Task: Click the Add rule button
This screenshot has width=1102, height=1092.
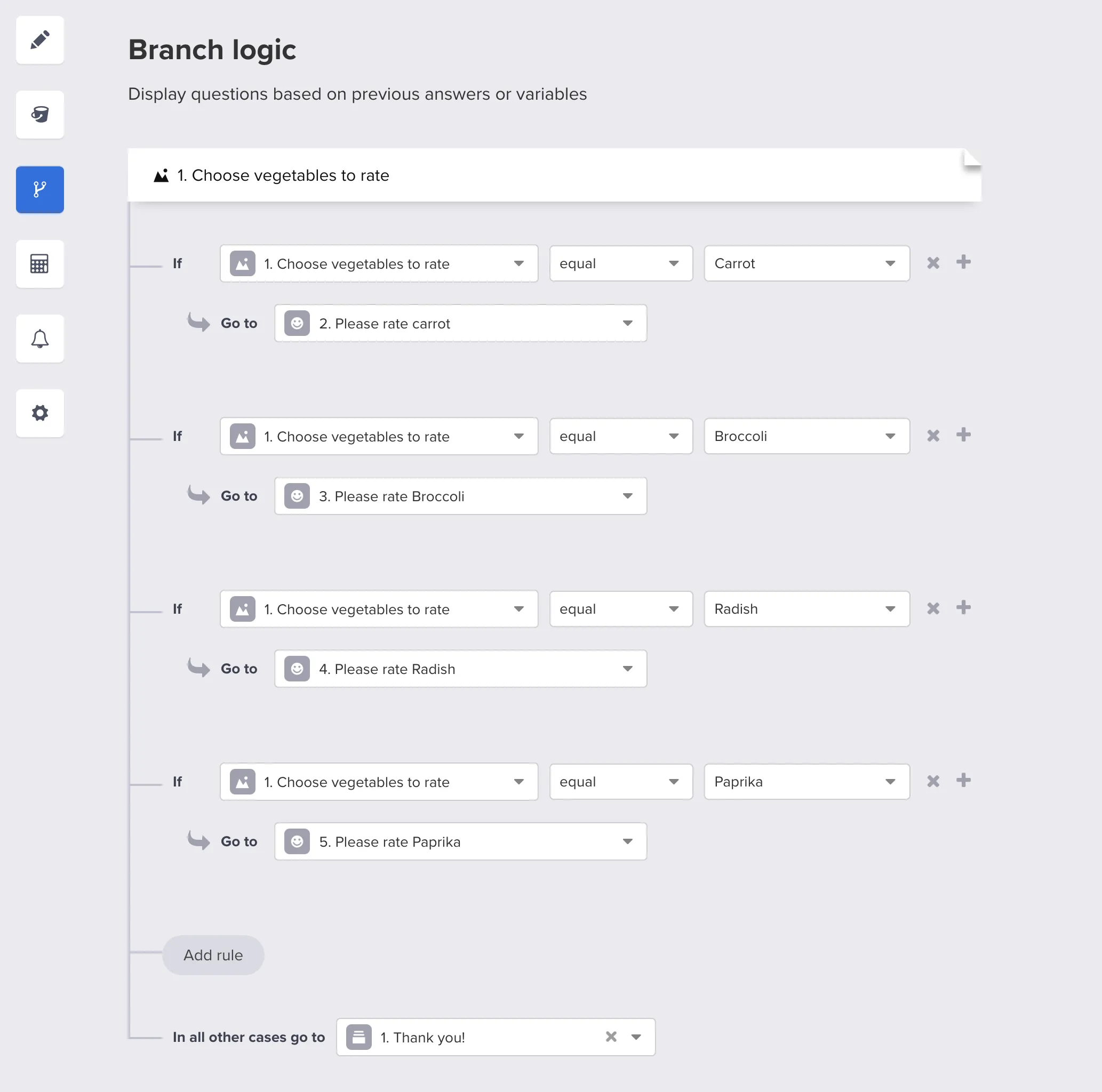Action: pyautogui.click(x=213, y=955)
